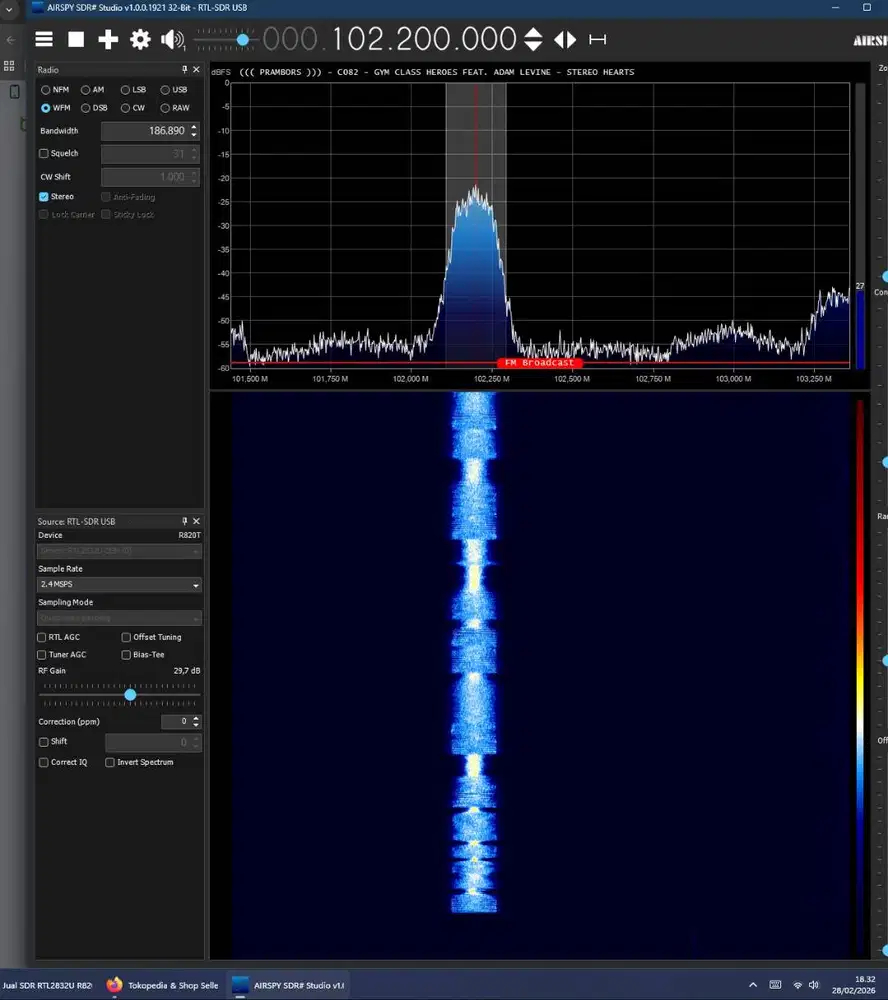Turn on Tuner AGC

[42, 655]
